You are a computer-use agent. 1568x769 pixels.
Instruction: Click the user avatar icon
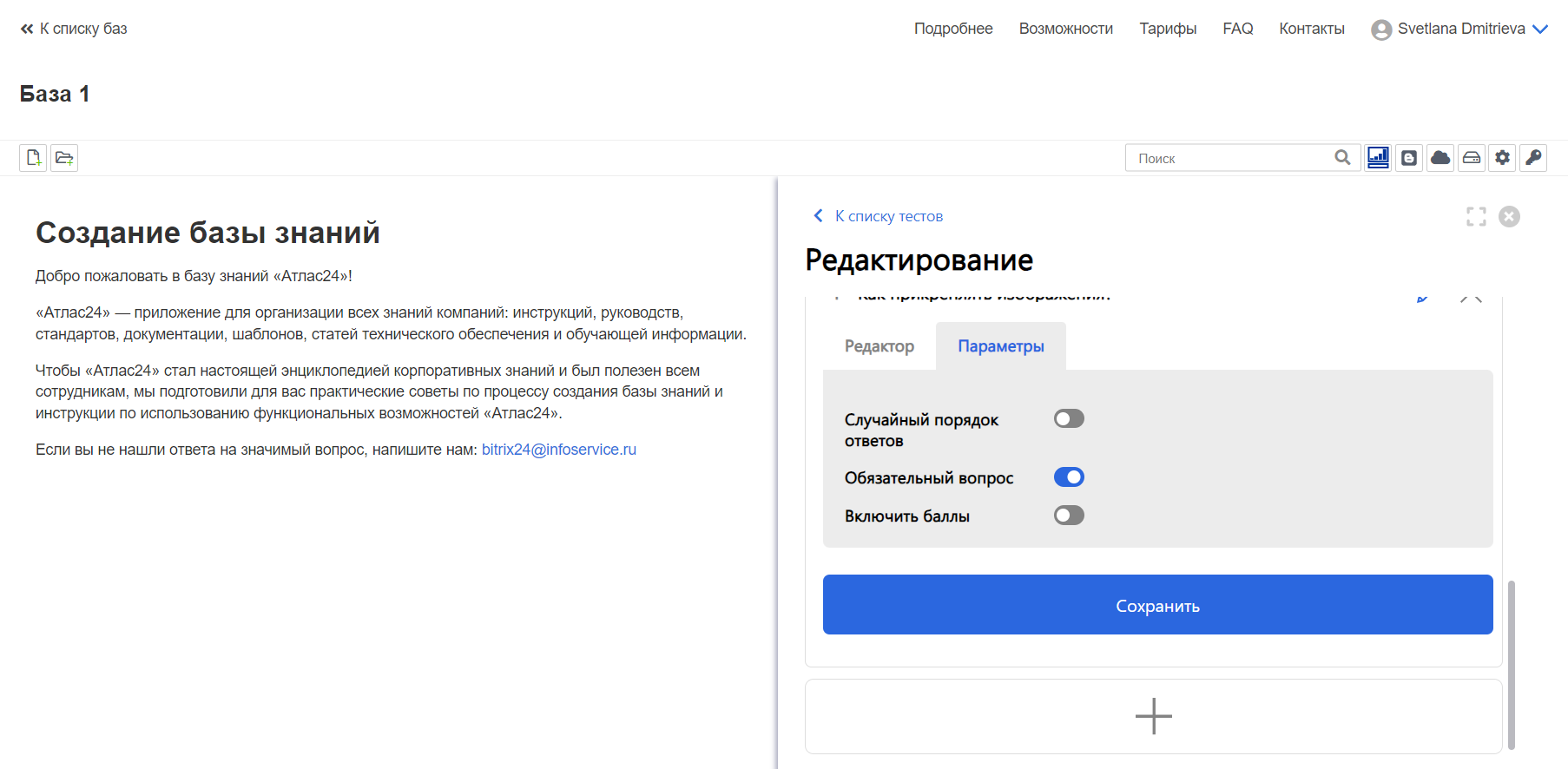[1381, 30]
